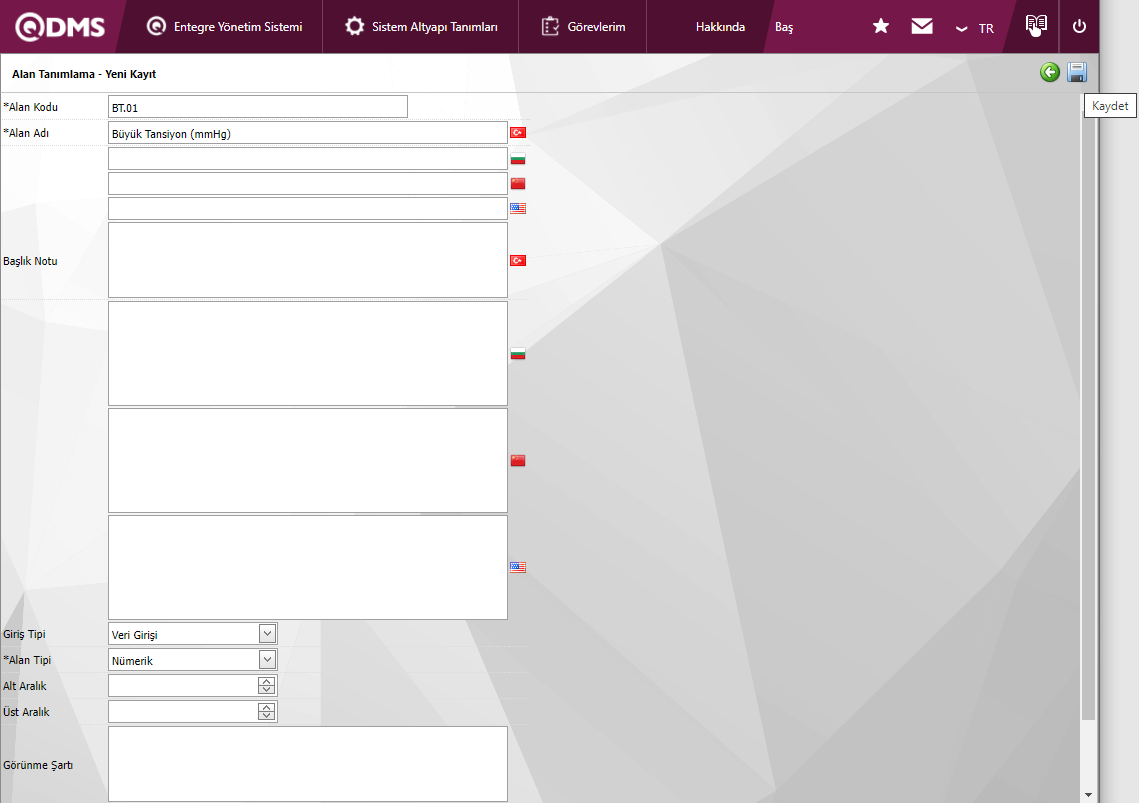The height and width of the screenshot is (803, 1139).
Task: Open favorites star icon
Action: (880, 26)
